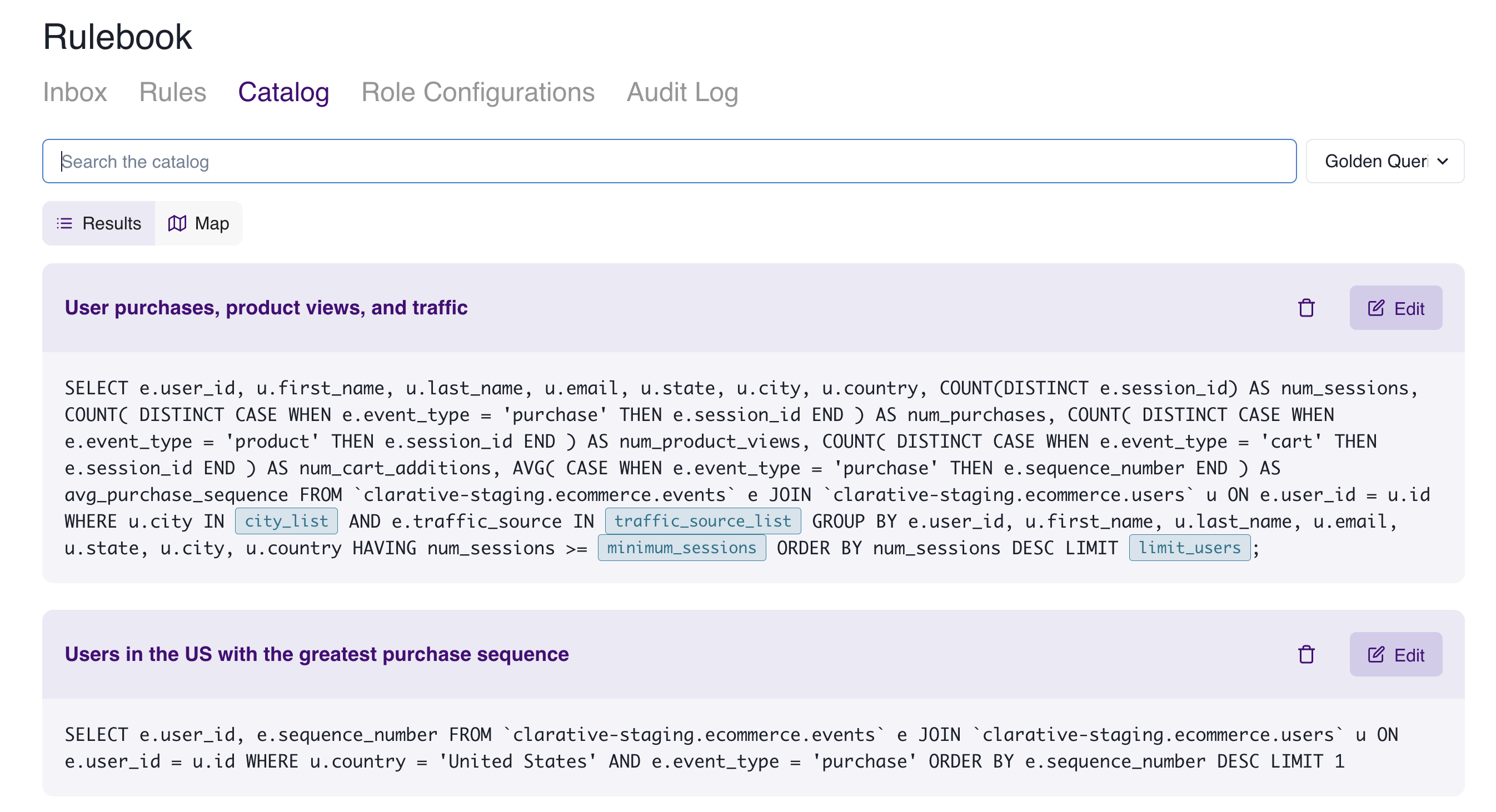
Task: Edit 'Users in the US with the greatest purchase sequence'
Action: click(1395, 654)
